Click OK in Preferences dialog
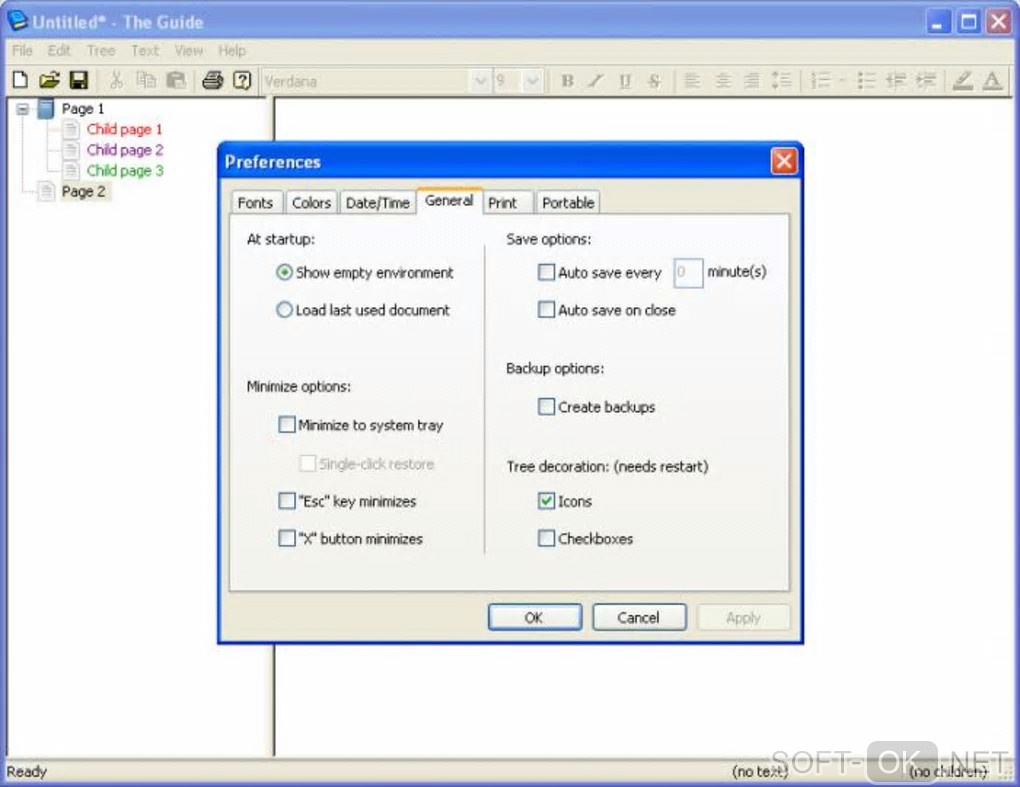 coord(535,617)
